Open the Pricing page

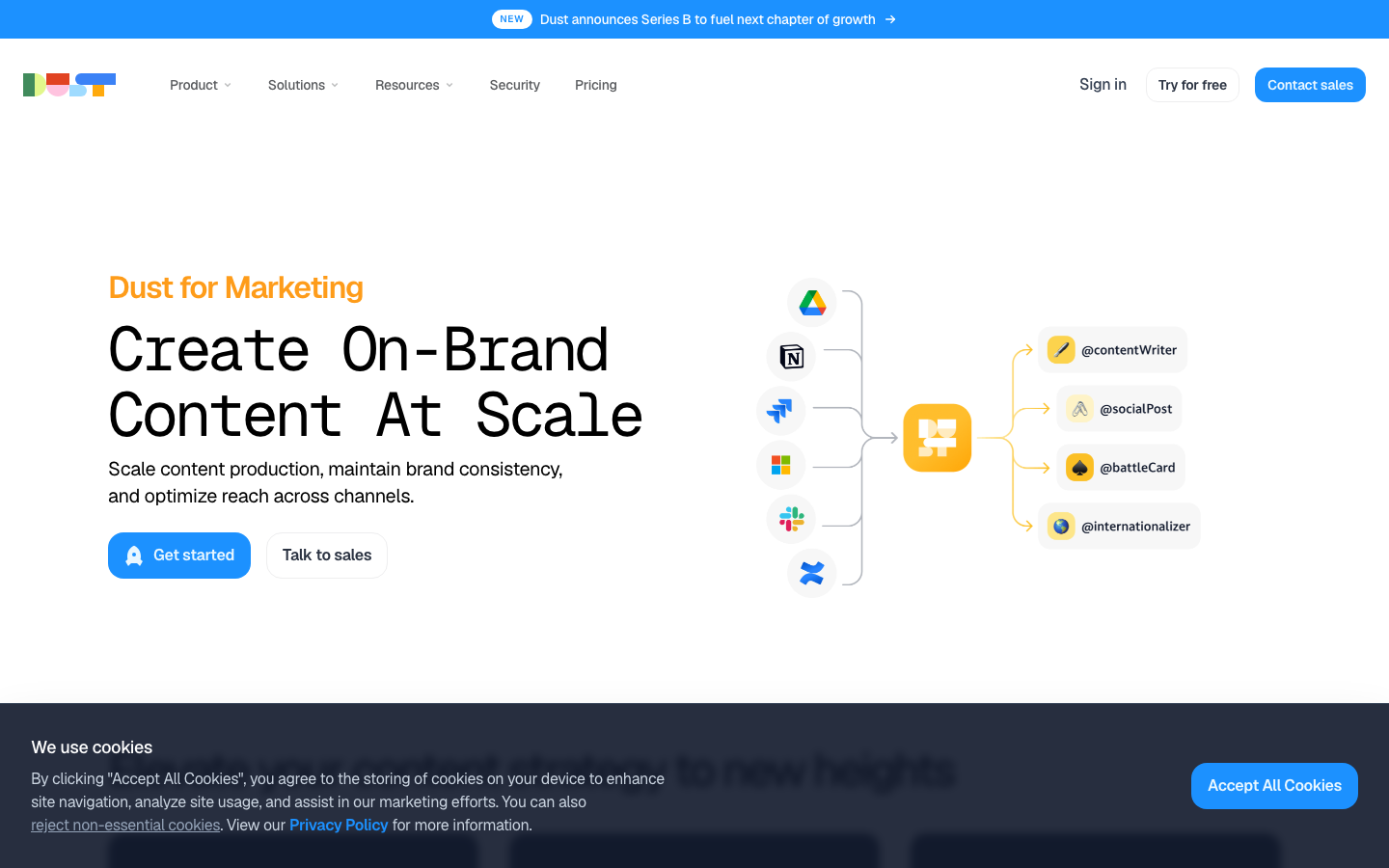596,85
